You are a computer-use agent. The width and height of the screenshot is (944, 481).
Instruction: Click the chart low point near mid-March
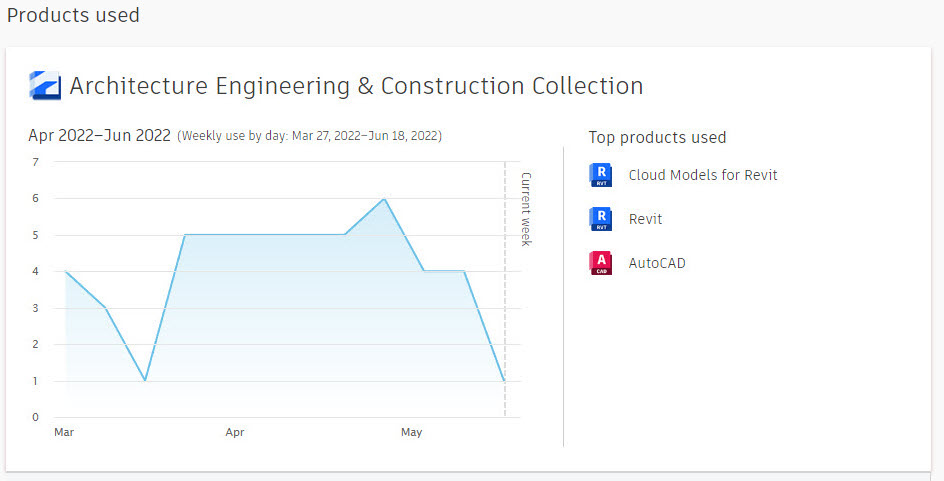[145, 380]
